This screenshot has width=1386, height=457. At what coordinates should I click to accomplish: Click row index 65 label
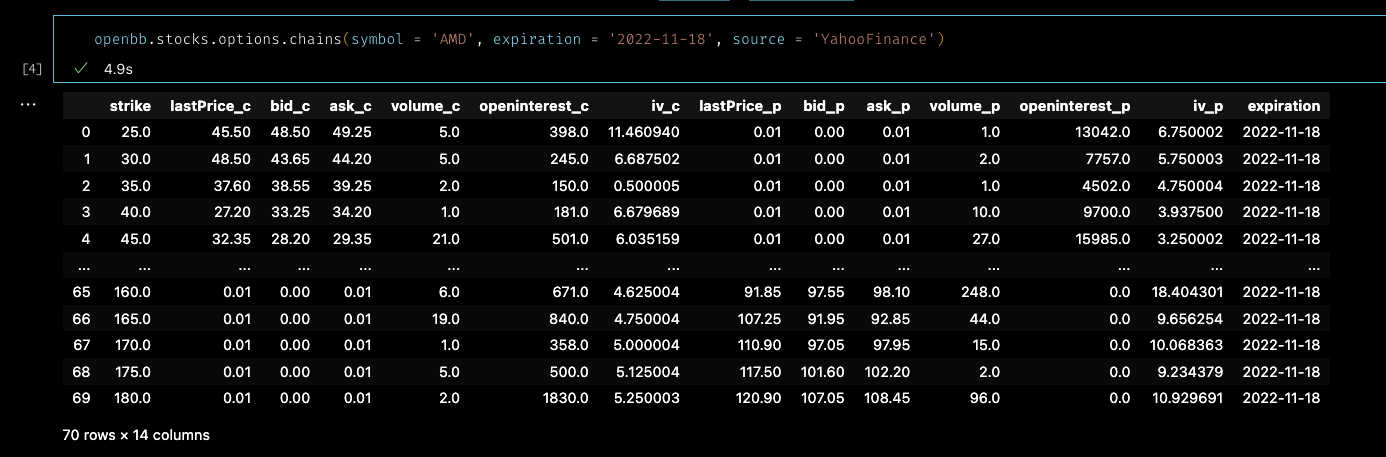(x=82, y=292)
